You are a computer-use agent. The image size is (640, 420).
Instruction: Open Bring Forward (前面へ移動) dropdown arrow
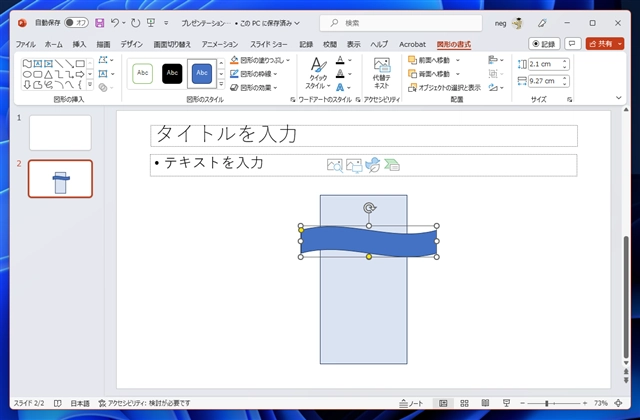point(458,60)
